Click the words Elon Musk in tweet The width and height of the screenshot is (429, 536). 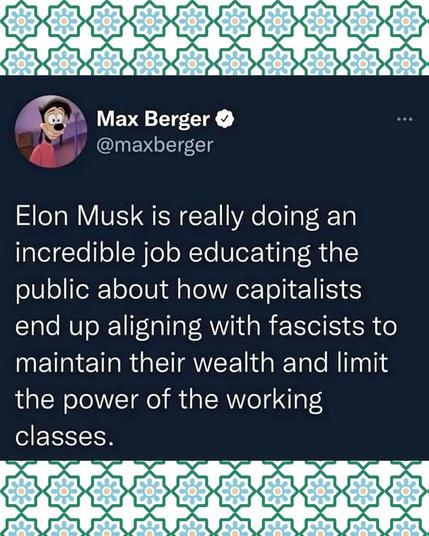pyautogui.click(x=79, y=216)
